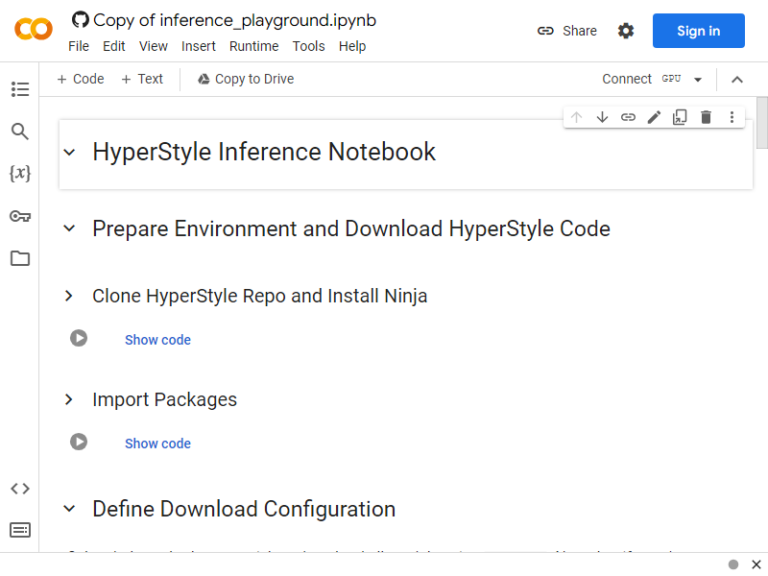Viewport: 768px width, 576px height.
Task: Select Define Download Configuration heading
Action: [244, 509]
